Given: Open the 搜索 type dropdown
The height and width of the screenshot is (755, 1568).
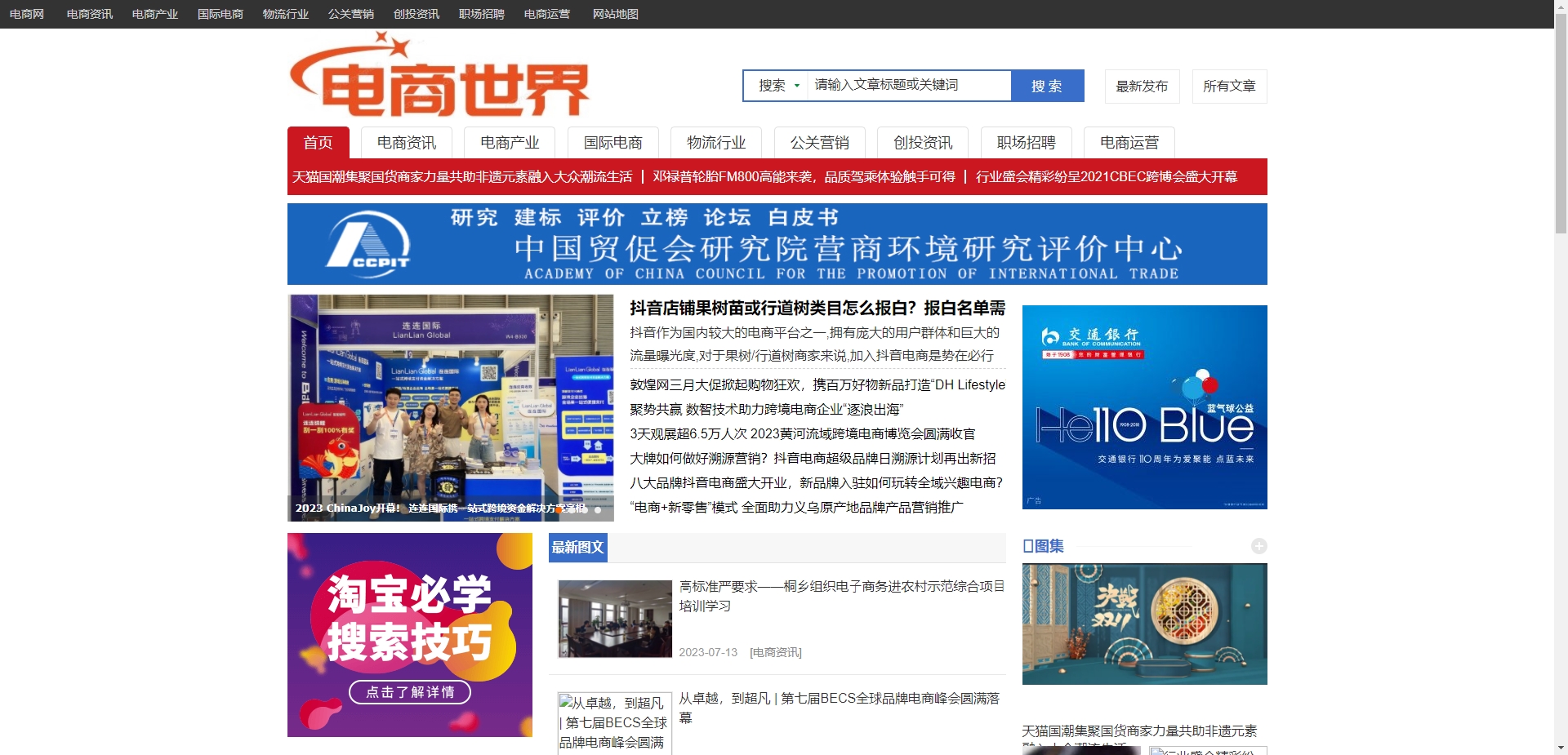Looking at the screenshot, I should point(777,86).
